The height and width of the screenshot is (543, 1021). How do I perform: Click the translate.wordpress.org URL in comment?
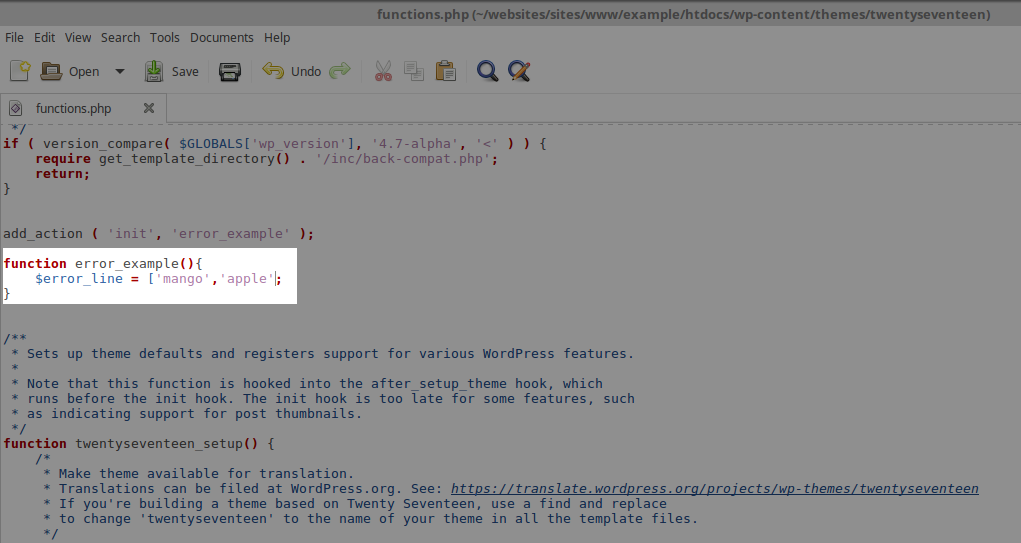click(714, 489)
